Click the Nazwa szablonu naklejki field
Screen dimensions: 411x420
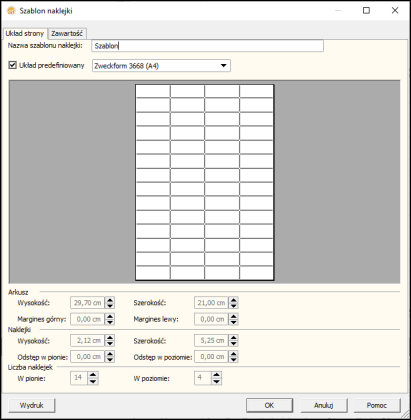[207, 46]
